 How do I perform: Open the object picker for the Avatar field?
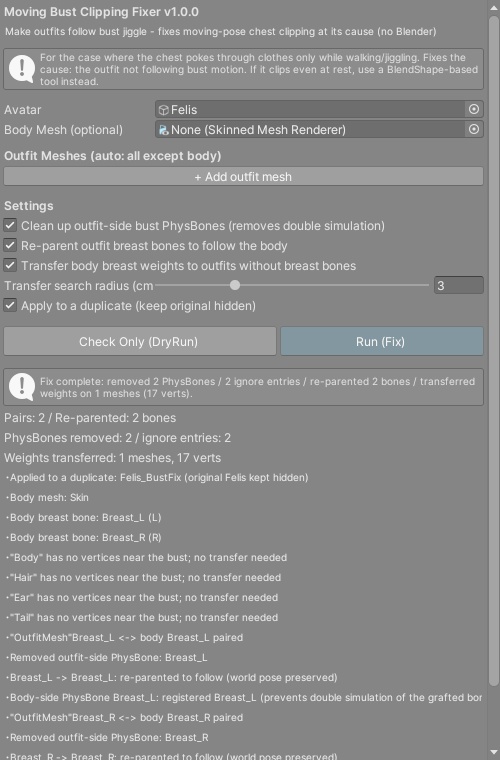tap(474, 110)
